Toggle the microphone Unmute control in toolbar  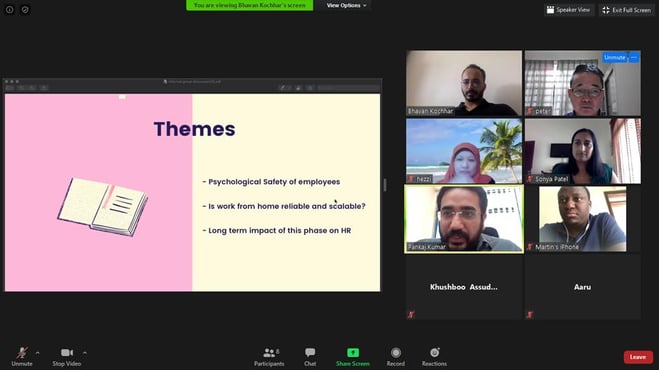22,357
